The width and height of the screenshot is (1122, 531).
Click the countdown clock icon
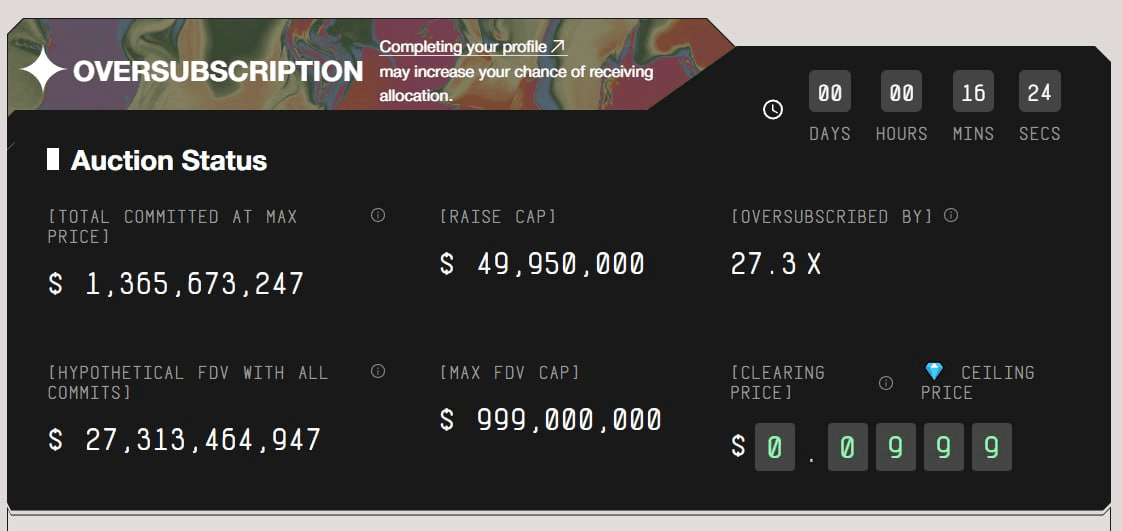[x=773, y=110]
